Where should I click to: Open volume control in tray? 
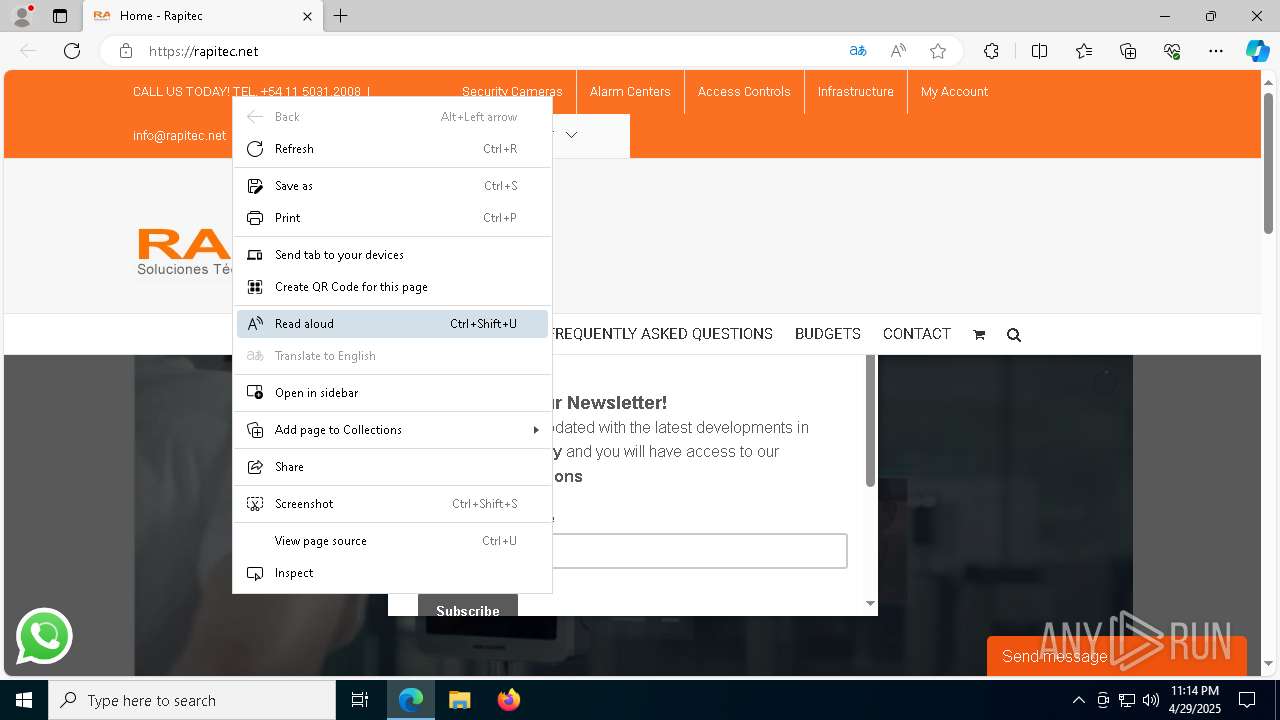point(1151,700)
